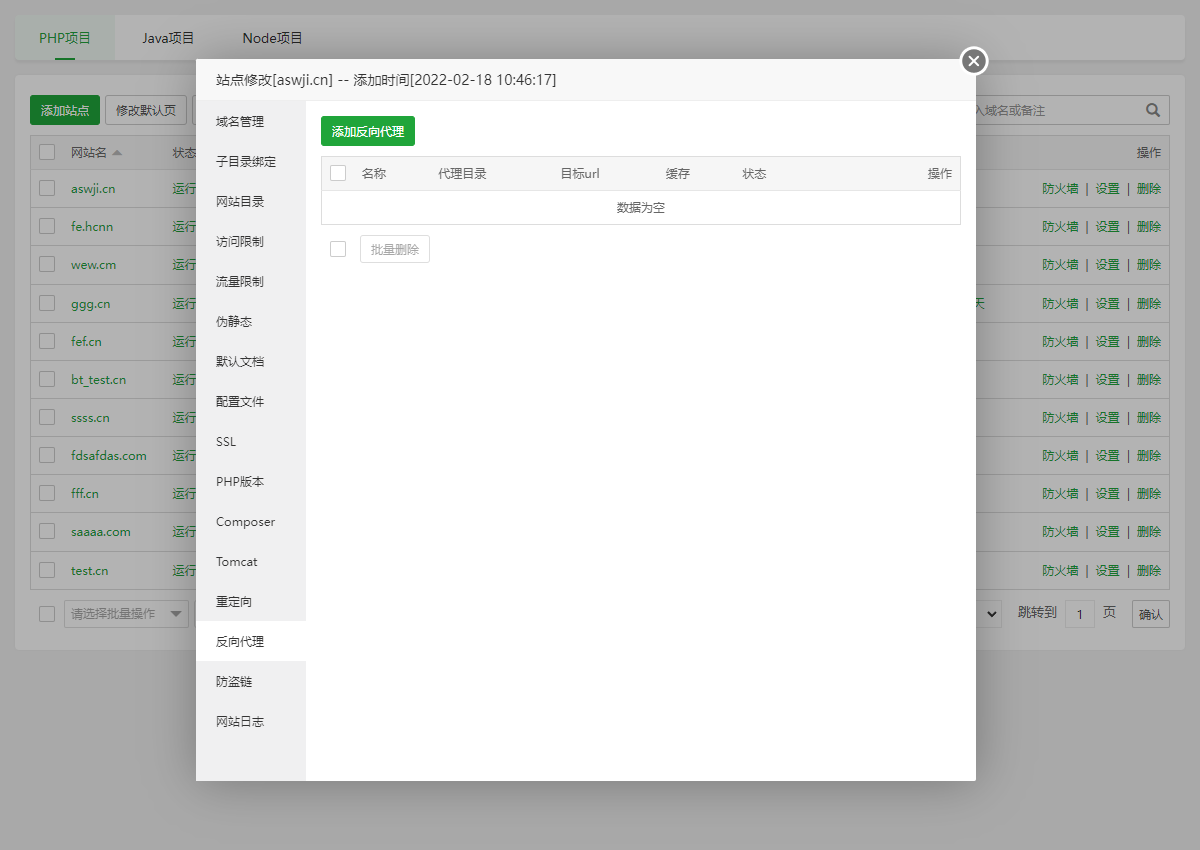Confirm page jump with 确认 button
This screenshot has height=850, width=1200.
coord(1150,613)
